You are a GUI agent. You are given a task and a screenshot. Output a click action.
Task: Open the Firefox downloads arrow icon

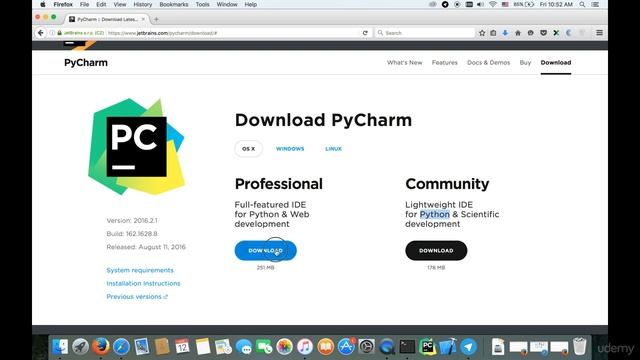(x=505, y=33)
